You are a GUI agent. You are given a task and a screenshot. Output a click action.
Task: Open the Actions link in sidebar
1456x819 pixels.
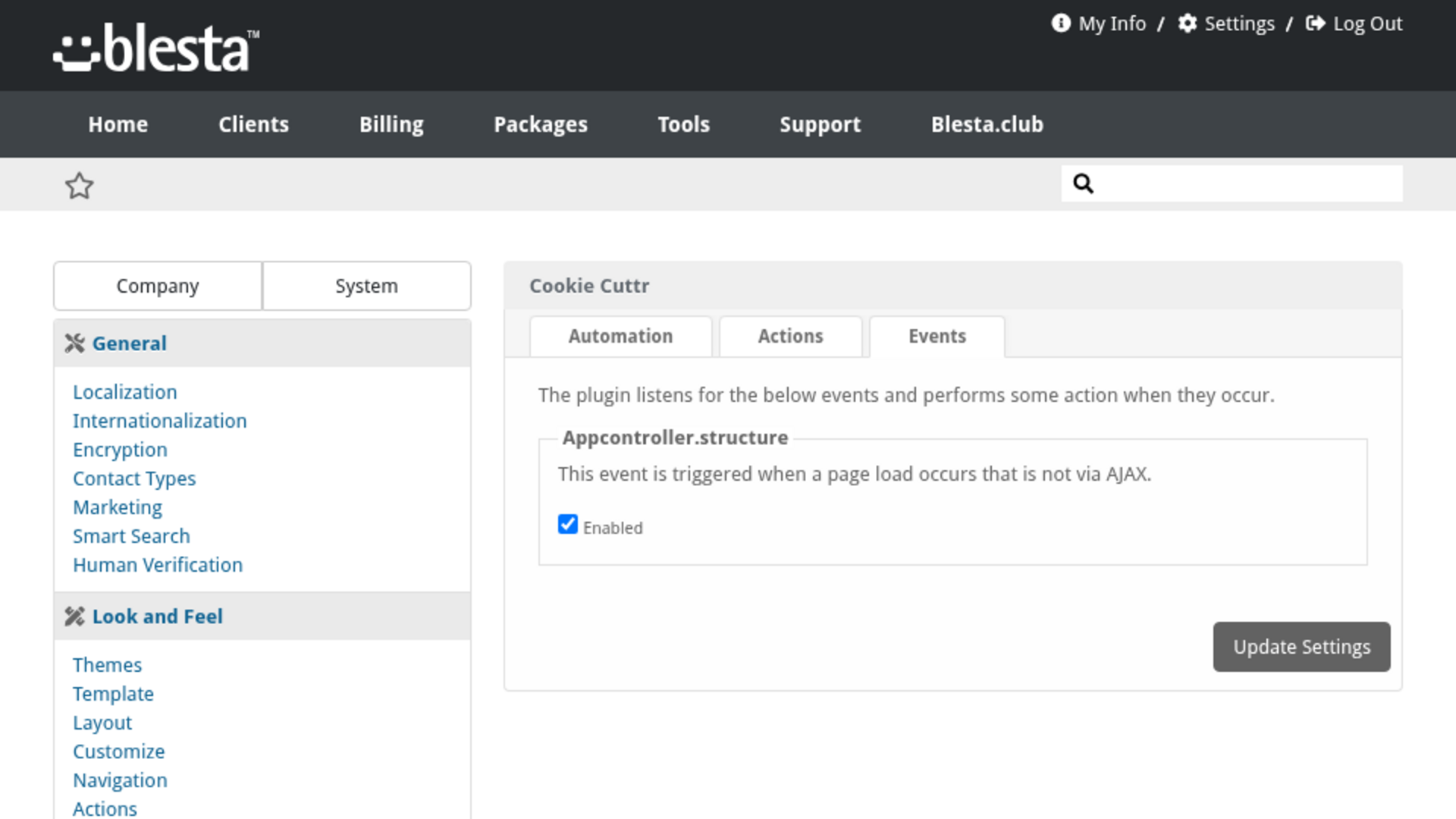[x=105, y=809]
